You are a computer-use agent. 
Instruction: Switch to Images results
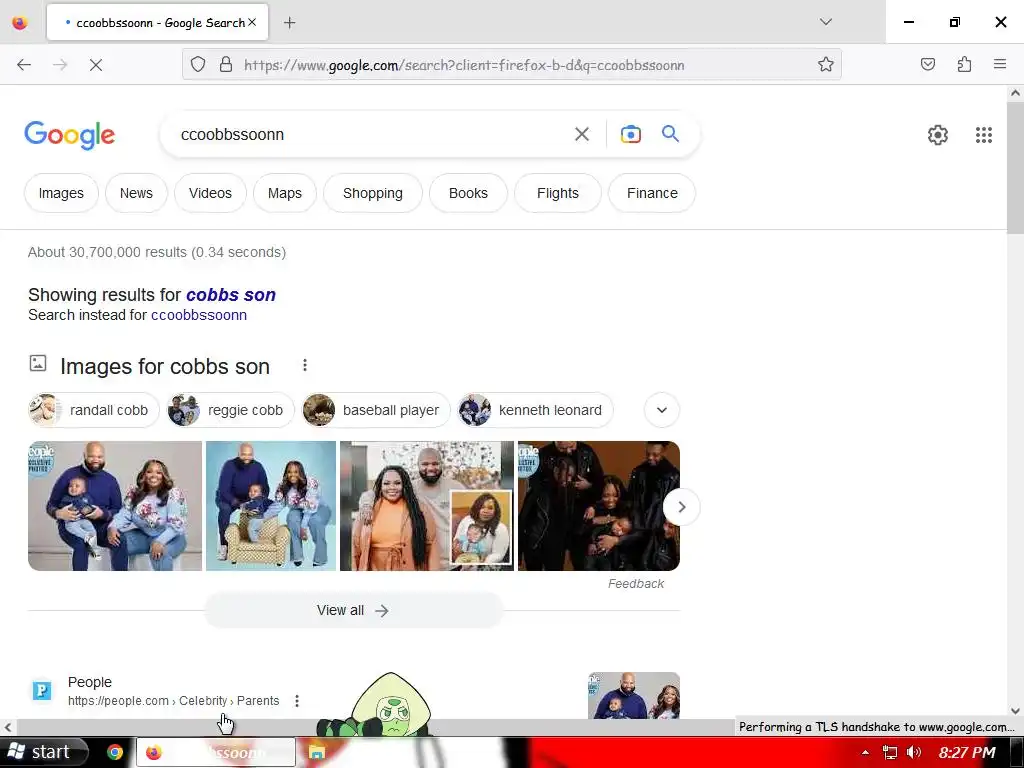[61, 193]
